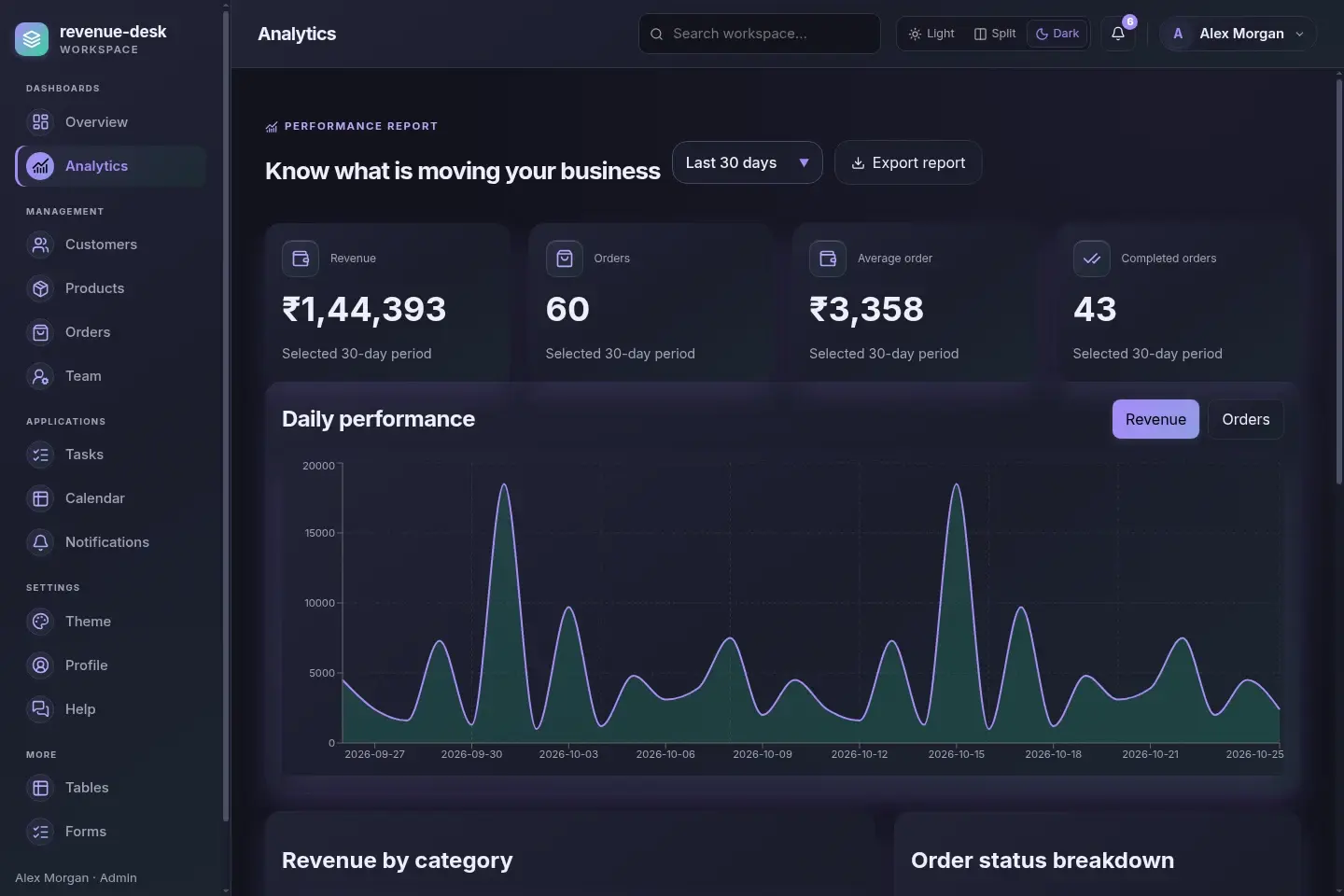Go to Calendar in the sidebar
This screenshot has height=896, width=1344.
(110, 498)
